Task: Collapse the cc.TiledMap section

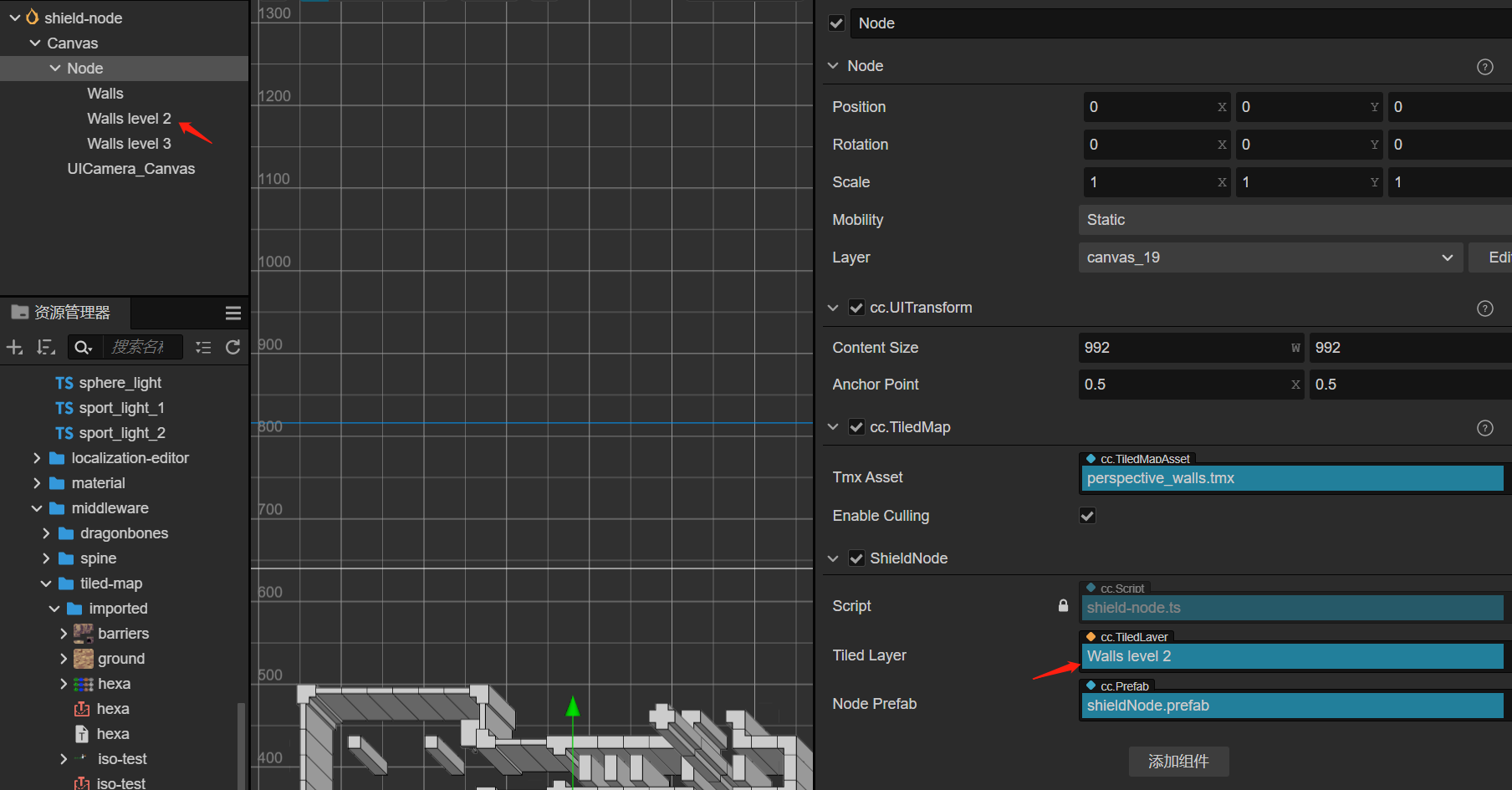Action: (833, 427)
